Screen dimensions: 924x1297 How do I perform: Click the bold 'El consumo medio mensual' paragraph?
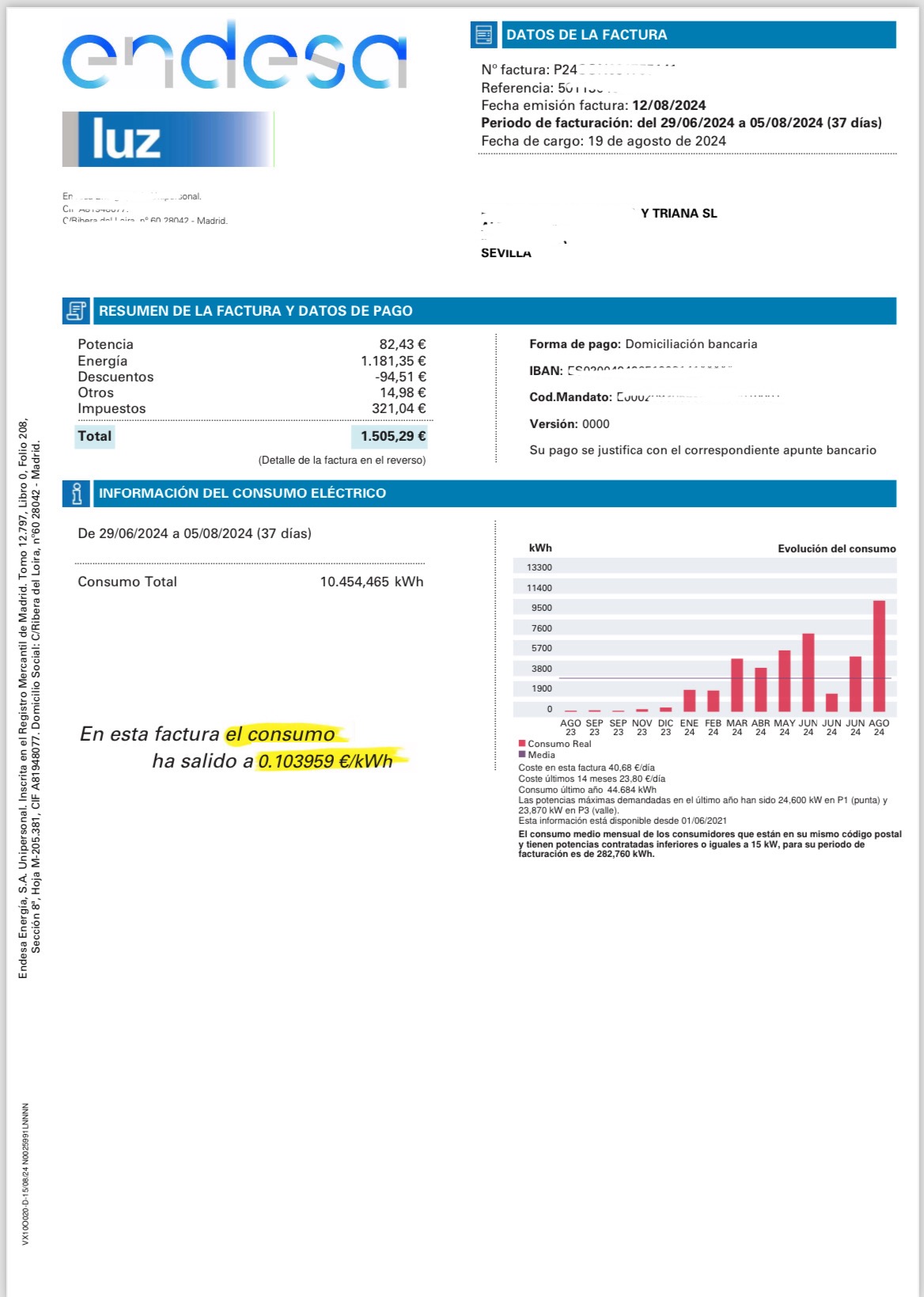point(710,844)
